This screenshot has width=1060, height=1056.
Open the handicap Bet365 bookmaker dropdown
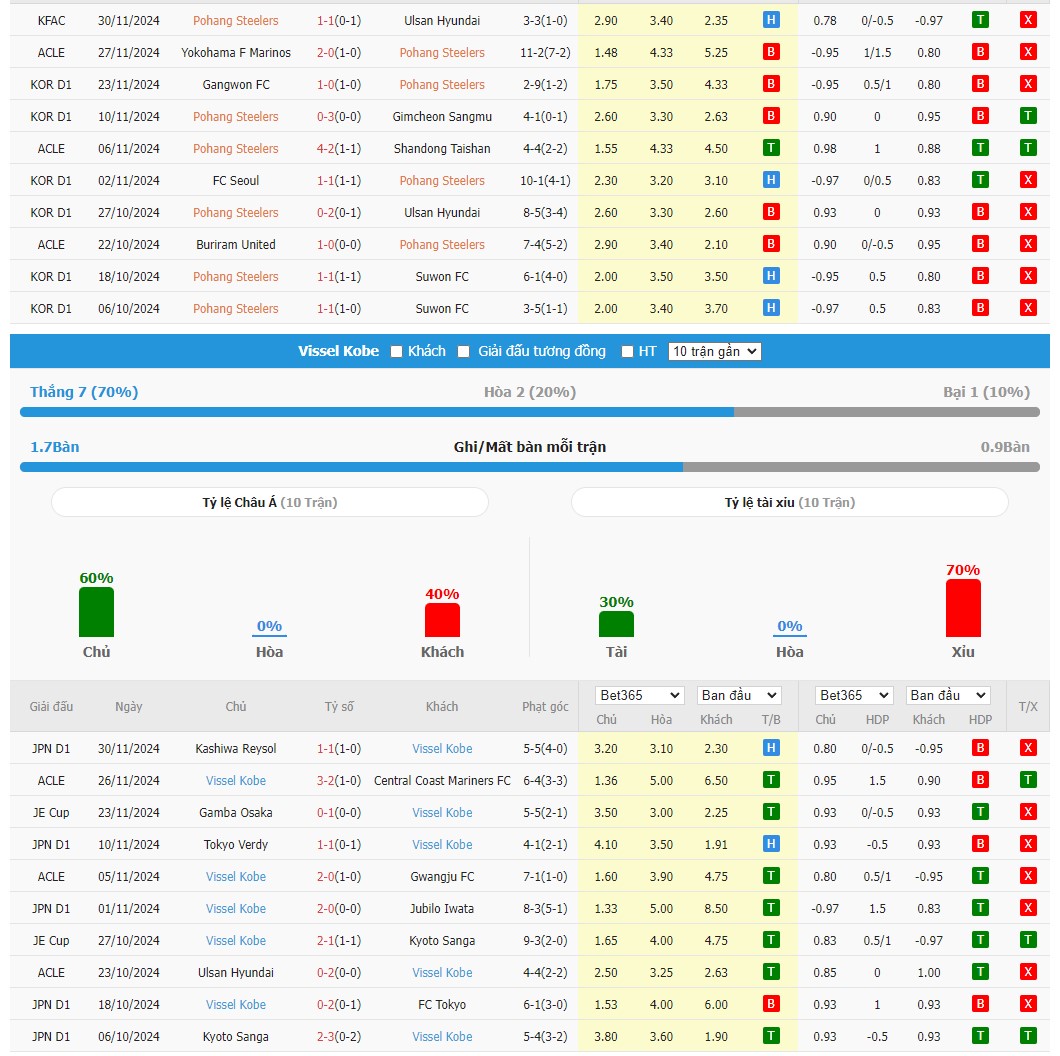[854, 695]
